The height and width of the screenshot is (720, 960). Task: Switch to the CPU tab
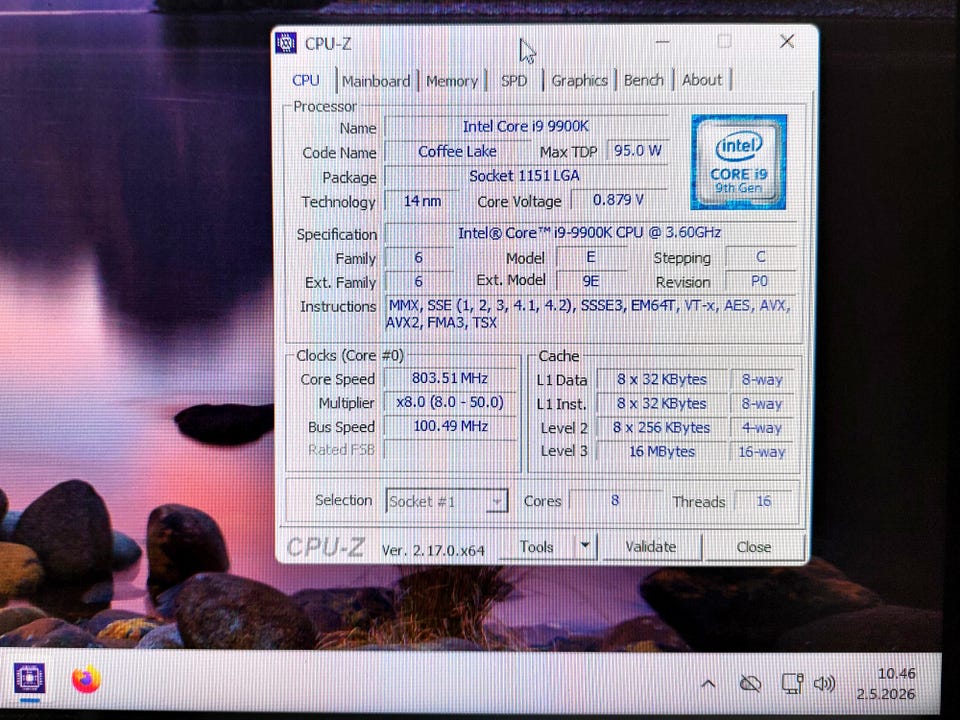click(x=306, y=81)
